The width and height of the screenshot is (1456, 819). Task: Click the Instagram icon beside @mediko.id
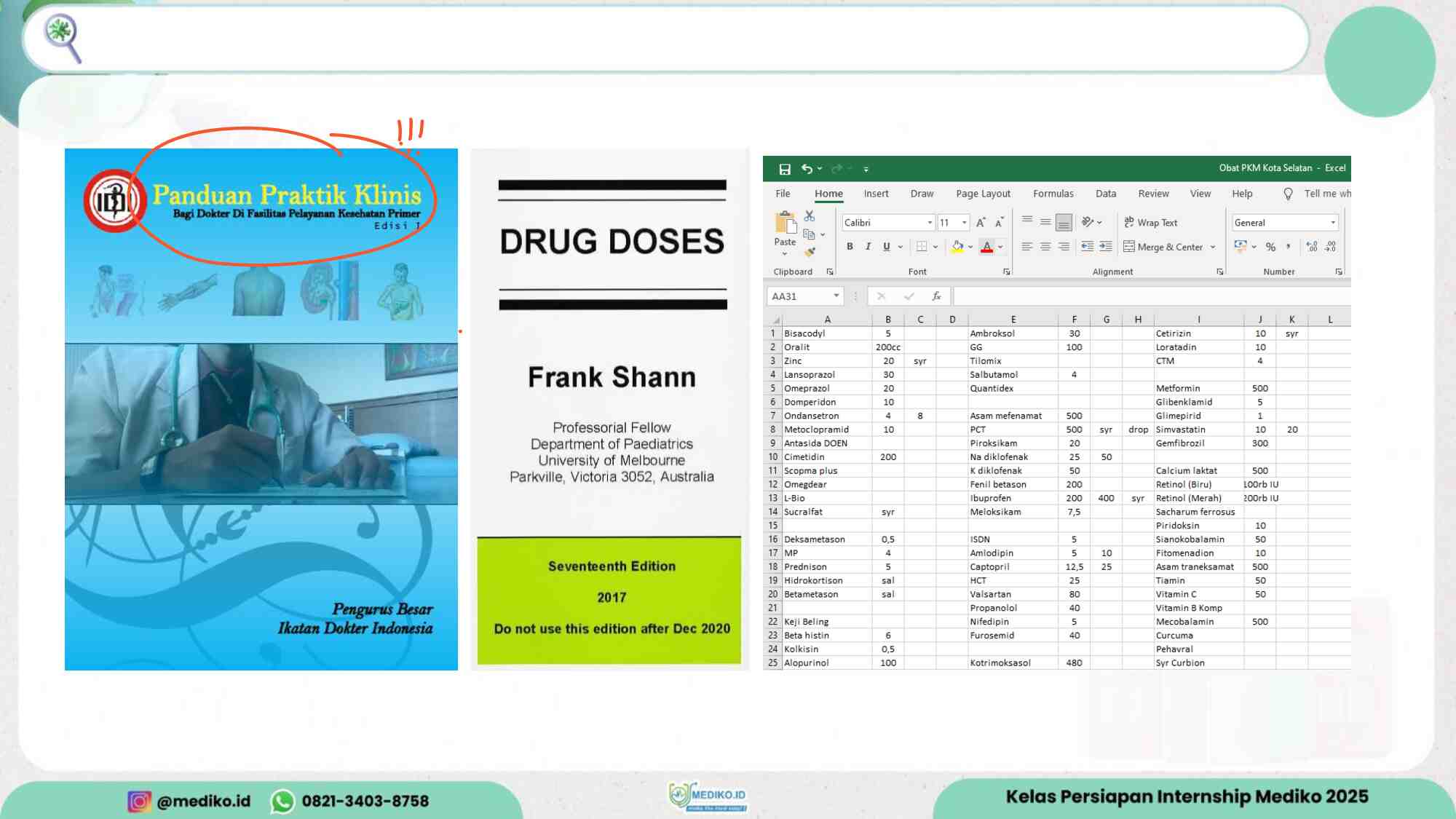139,801
